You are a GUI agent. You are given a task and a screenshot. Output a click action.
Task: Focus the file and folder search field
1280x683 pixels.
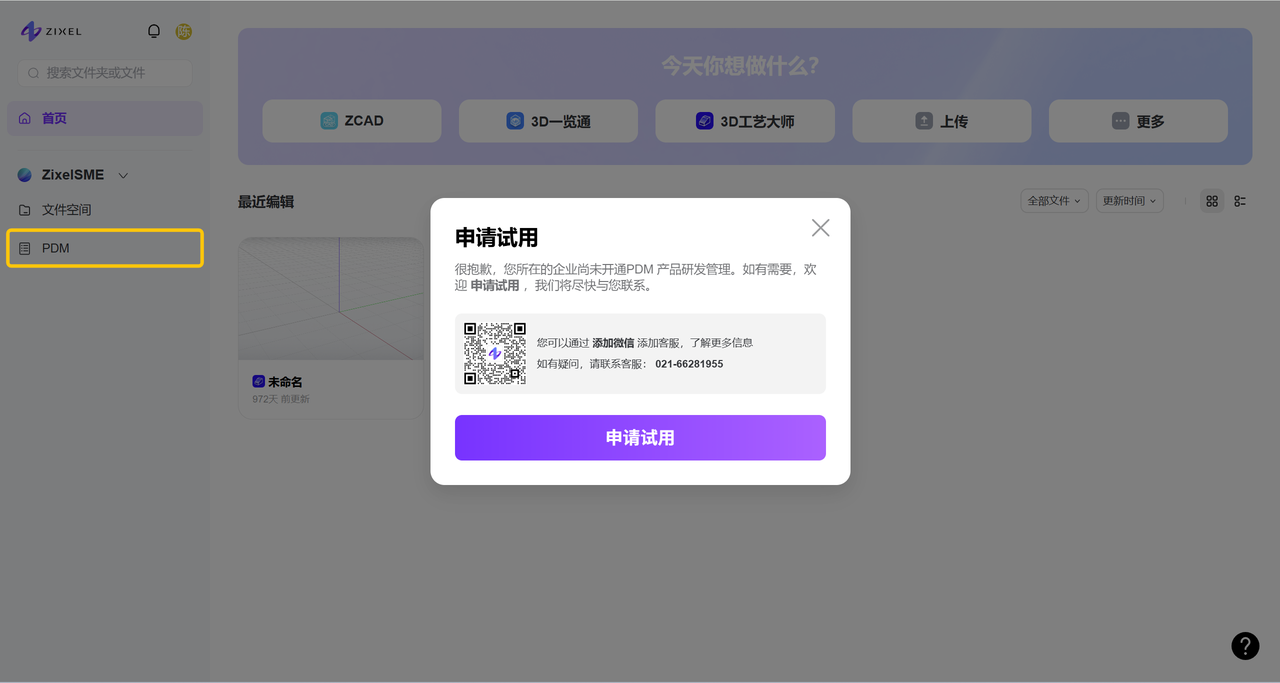point(105,73)
